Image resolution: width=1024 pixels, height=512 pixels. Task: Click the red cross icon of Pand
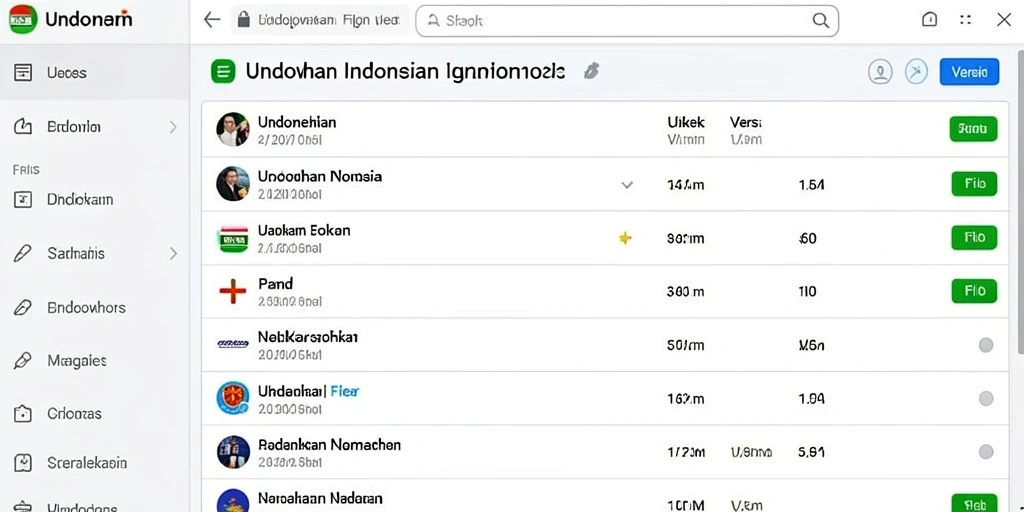232,291
